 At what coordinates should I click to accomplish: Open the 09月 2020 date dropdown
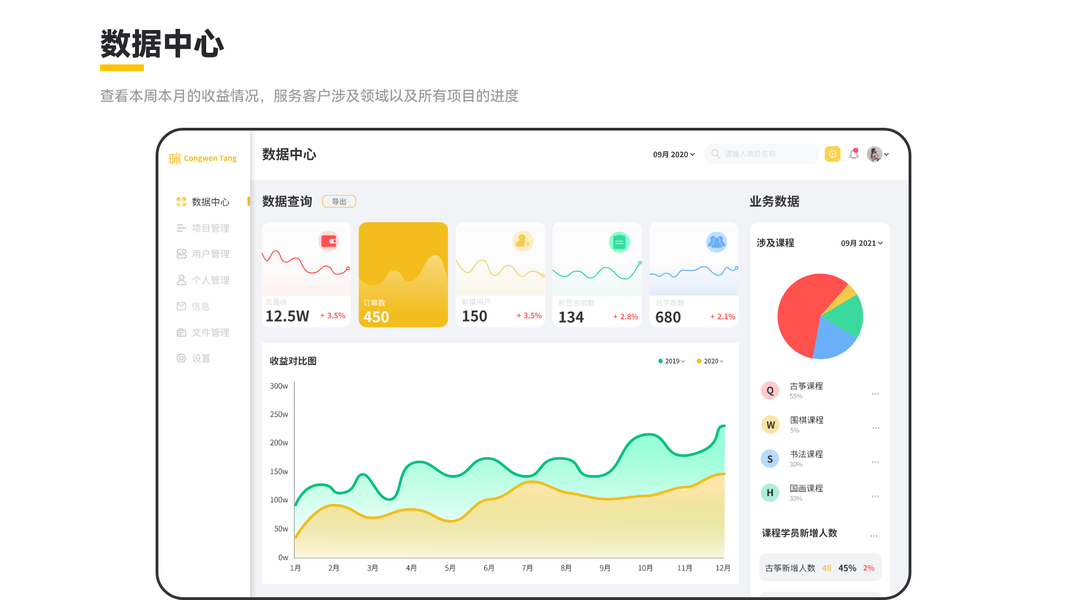[x=674, y=154]
